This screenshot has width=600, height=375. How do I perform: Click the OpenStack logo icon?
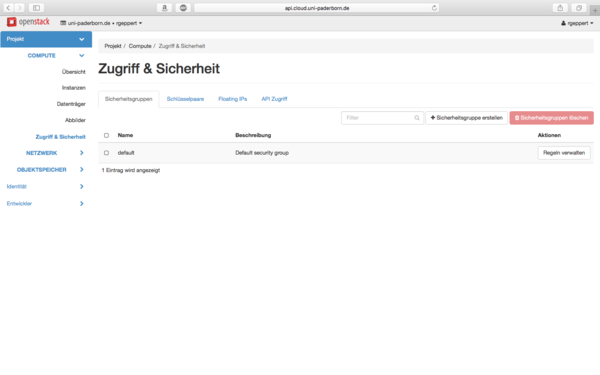(12, 22)
